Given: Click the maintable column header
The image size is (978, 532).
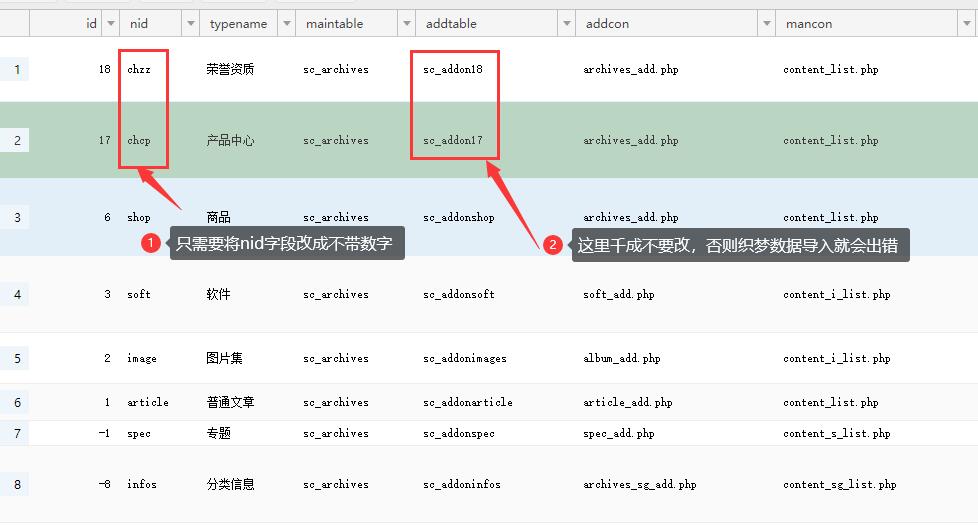Looking at the screenshot, I should (334, 24).
